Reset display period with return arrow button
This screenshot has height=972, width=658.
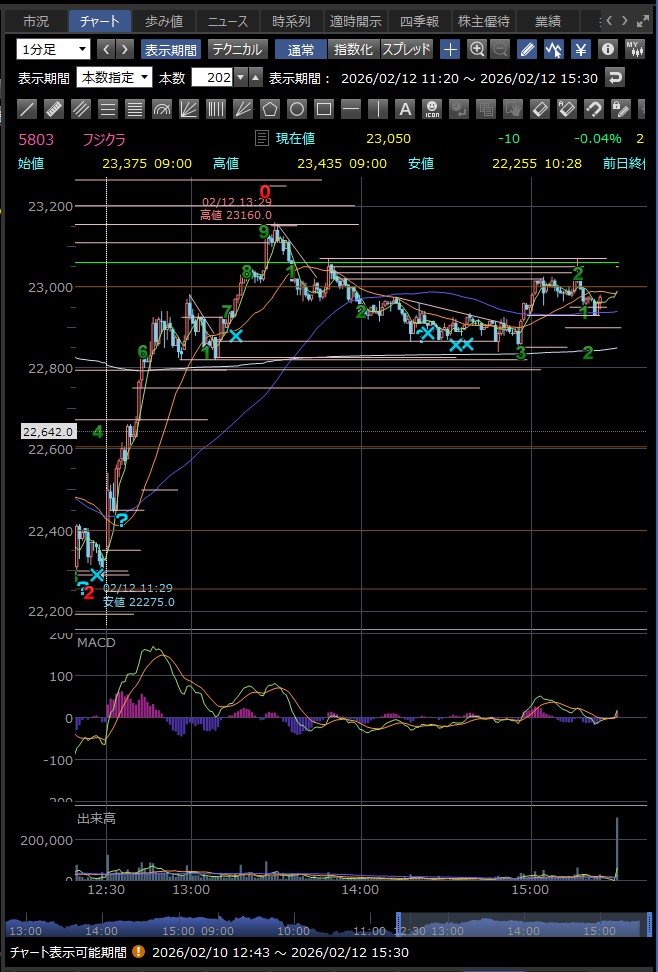(x=617, y=78)
